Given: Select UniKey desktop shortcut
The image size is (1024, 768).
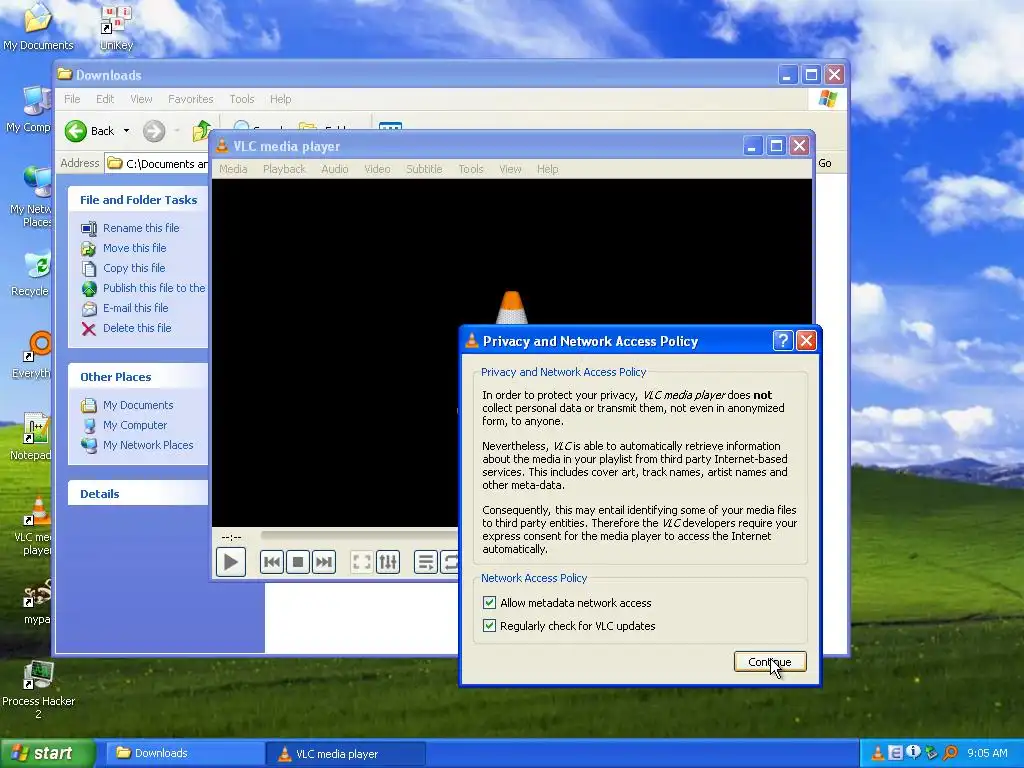Looking at the screenshot, I should coord(116,26).
